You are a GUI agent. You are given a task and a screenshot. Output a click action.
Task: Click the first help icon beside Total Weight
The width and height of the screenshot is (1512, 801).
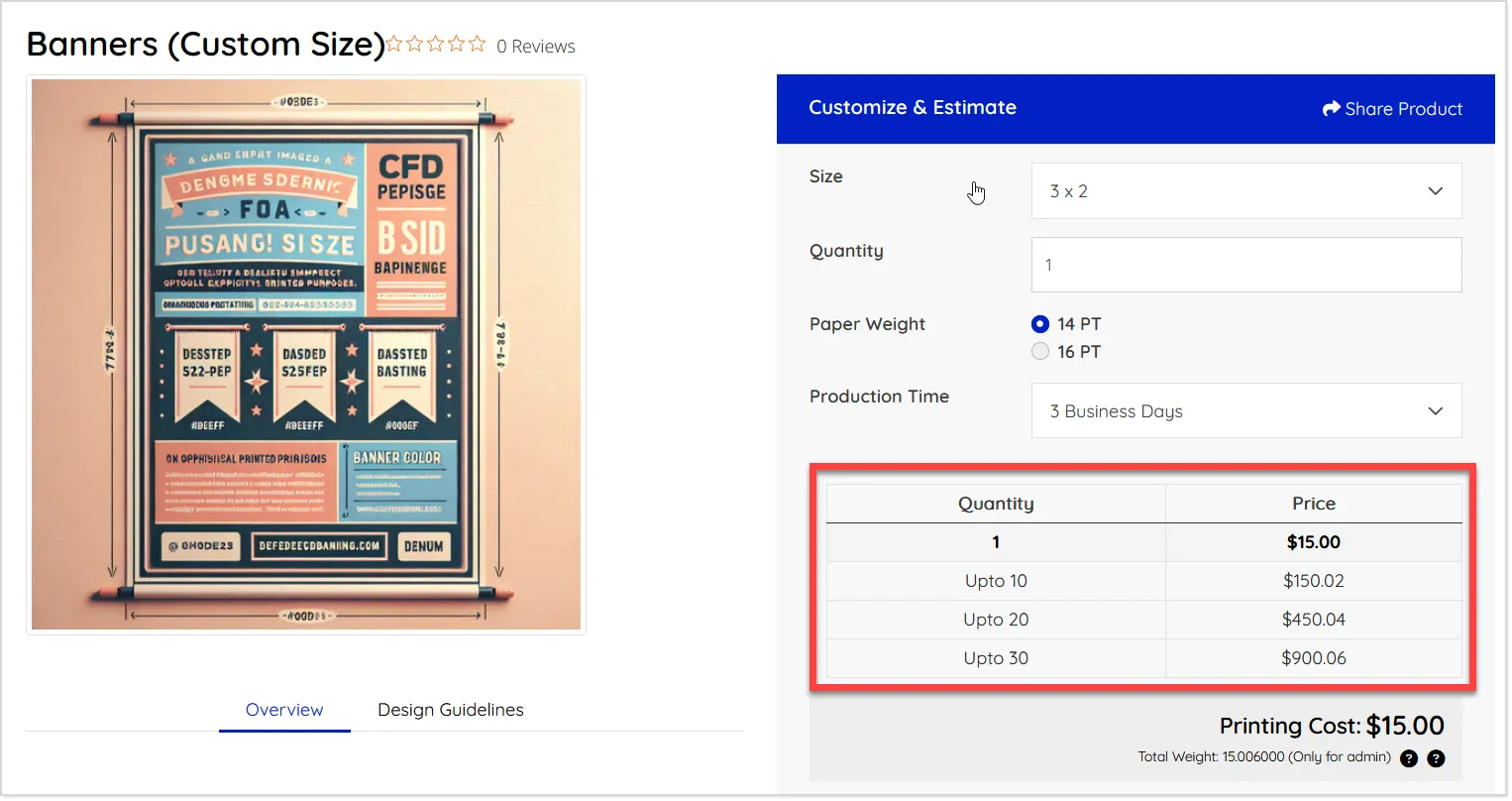[1409, 758]
